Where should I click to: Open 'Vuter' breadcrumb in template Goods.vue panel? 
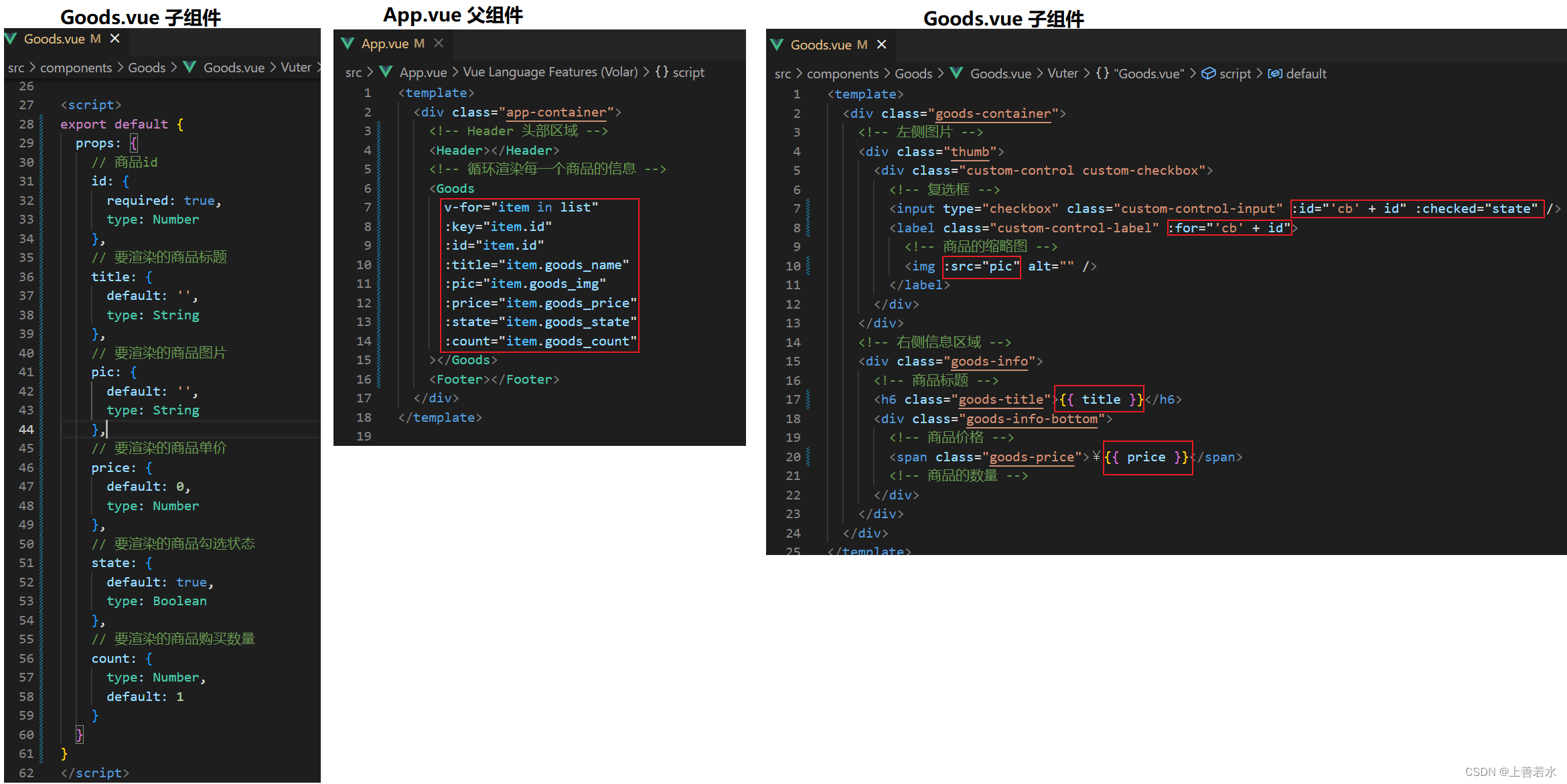[1063, 74]
